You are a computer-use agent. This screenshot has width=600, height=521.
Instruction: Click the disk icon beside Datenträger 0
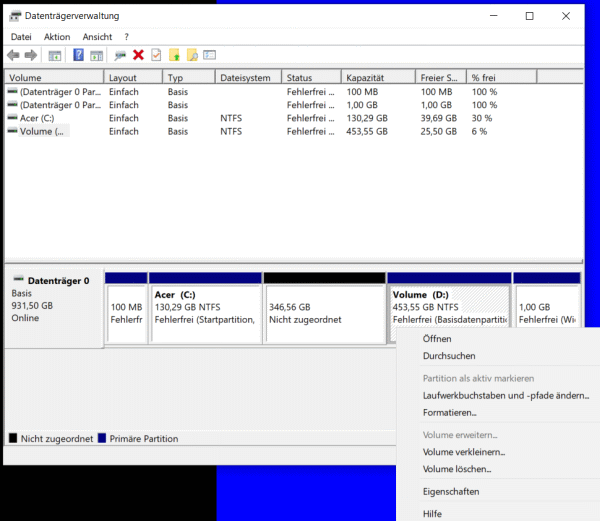pos(19,279)
